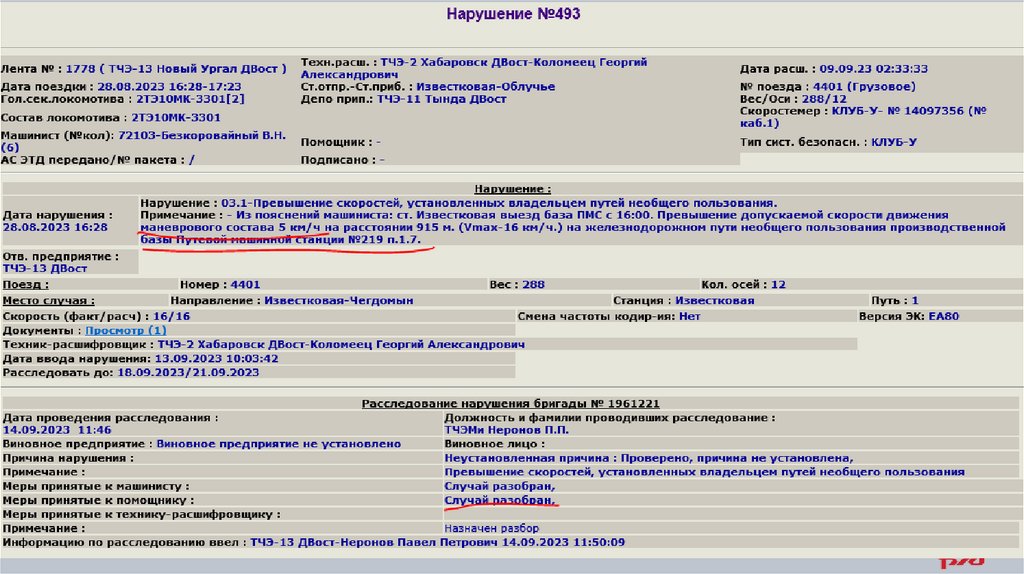1024x574 pixels.
Task: Click entry author ТЧЭ-13 ДВост-Неронов Павел Петрович
Action: coord(374,543)
